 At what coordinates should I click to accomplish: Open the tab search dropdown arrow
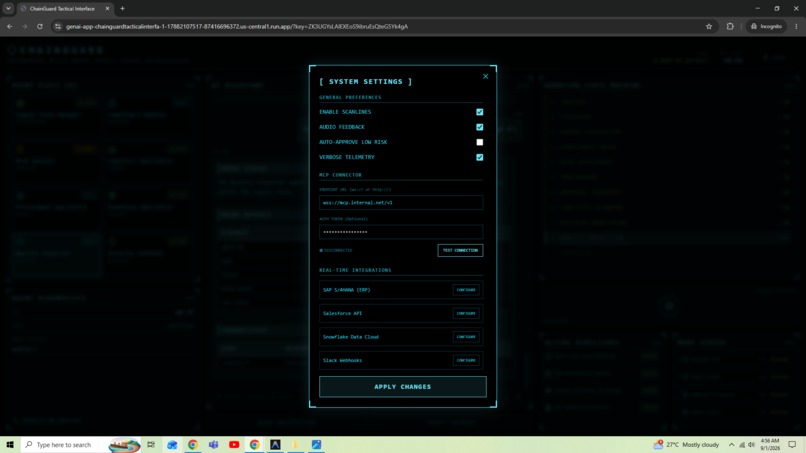coord(8,8)
